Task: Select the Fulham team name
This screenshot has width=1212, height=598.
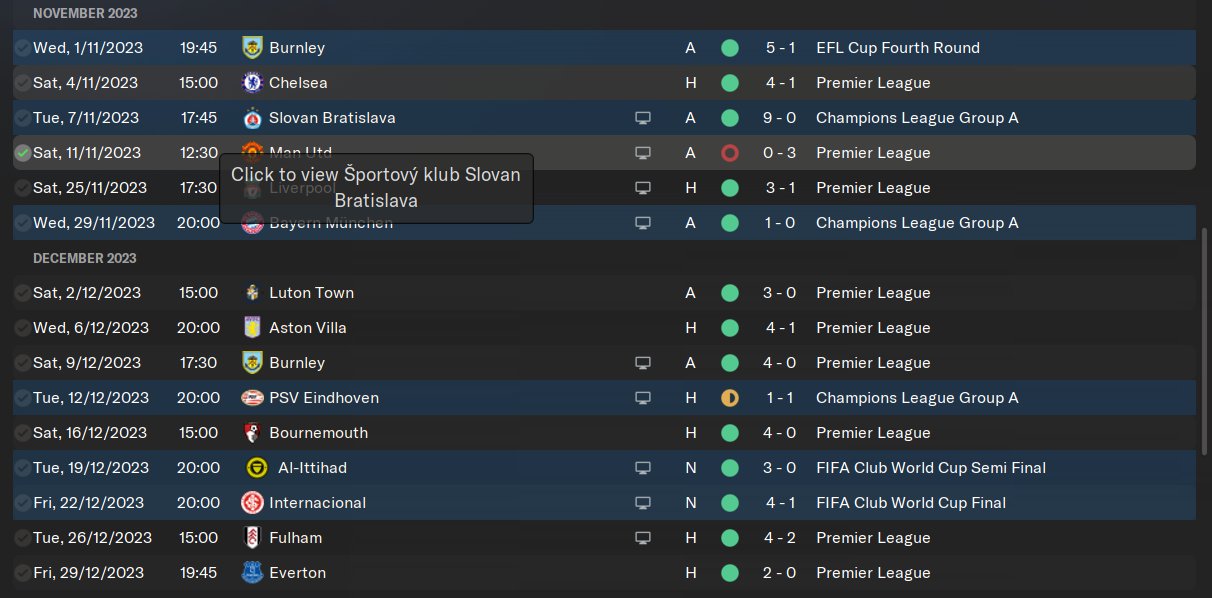Action: click(x=295, y=538)
